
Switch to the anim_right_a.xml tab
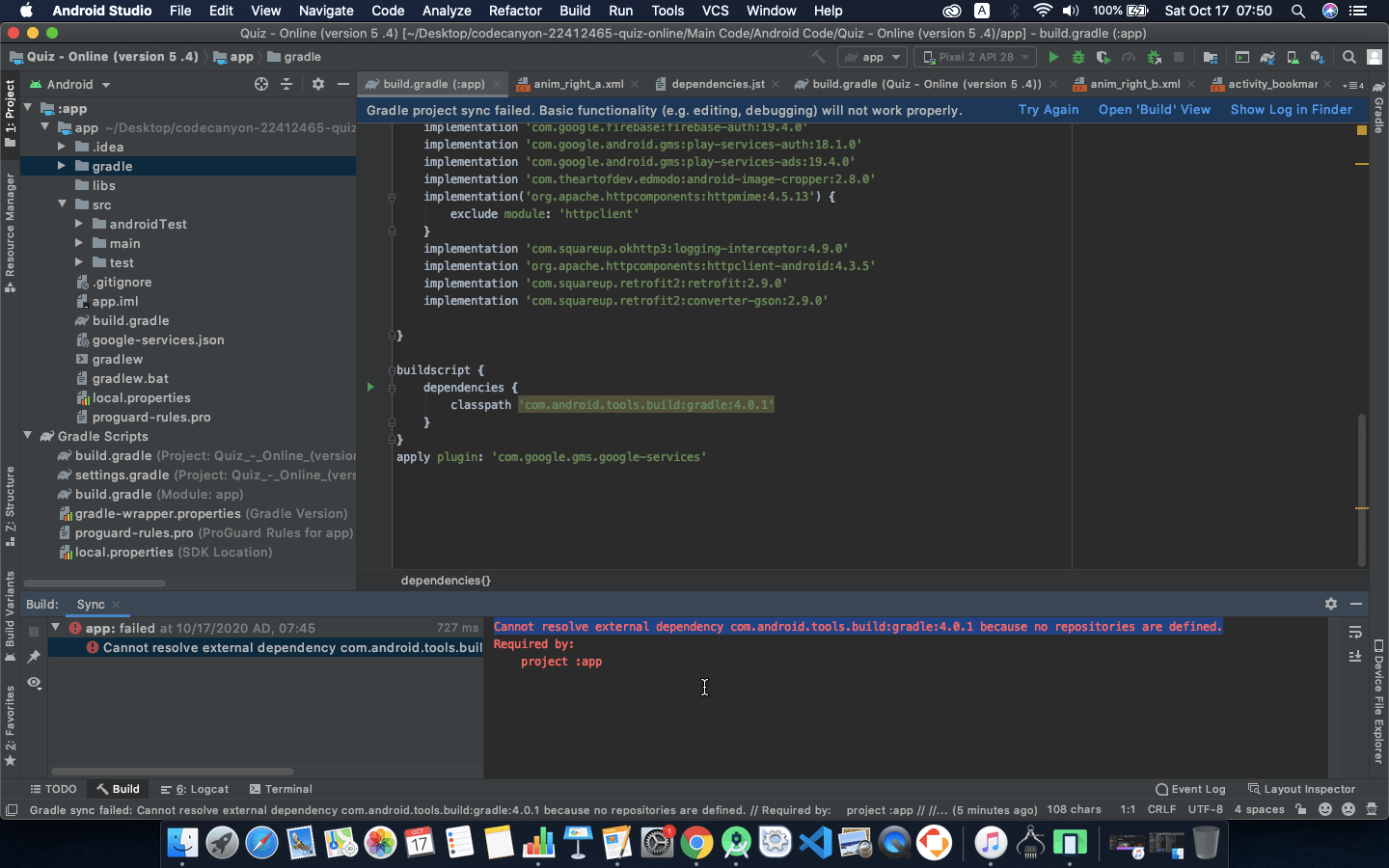click(578, 84)
